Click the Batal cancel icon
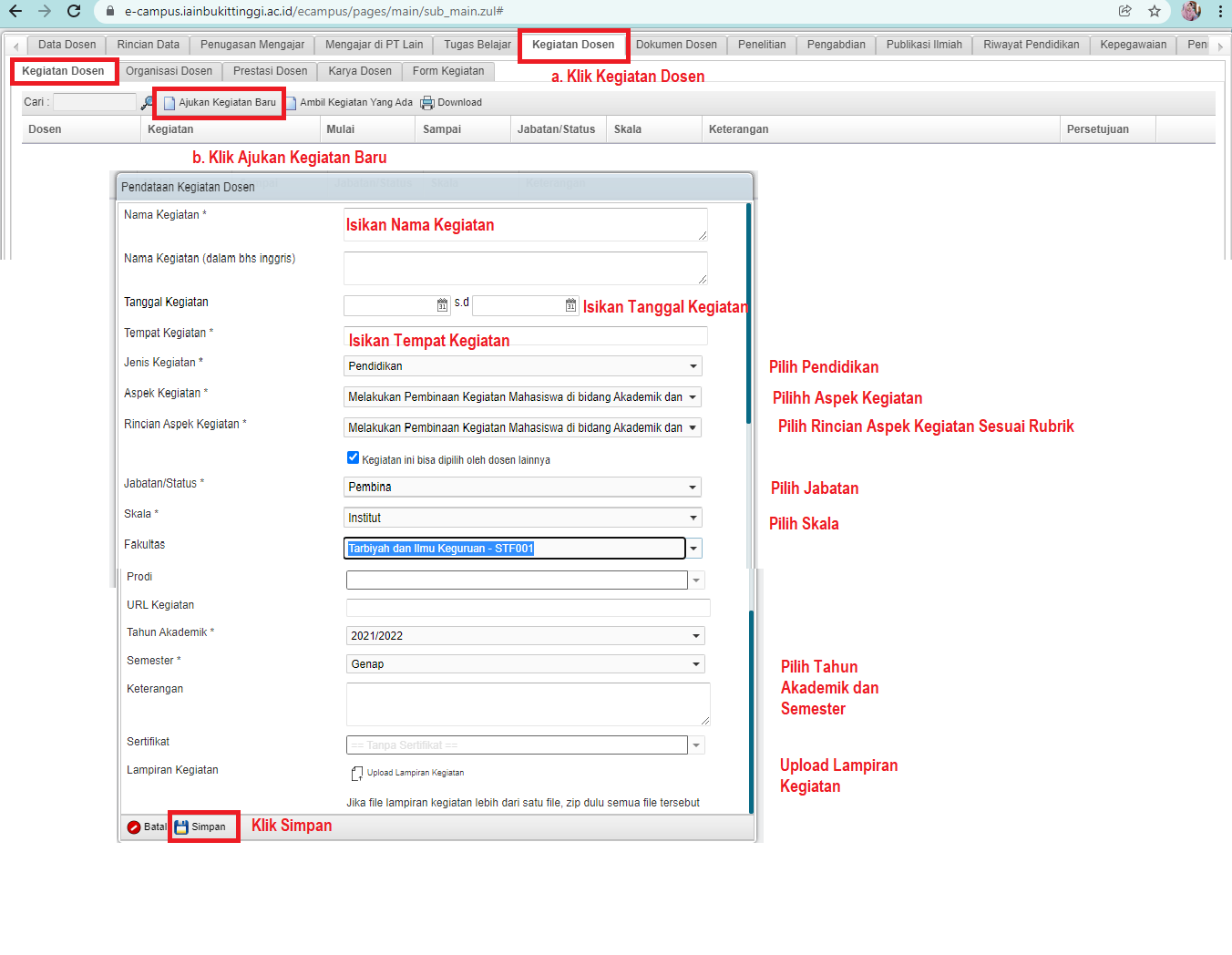 tap(134, 827)
